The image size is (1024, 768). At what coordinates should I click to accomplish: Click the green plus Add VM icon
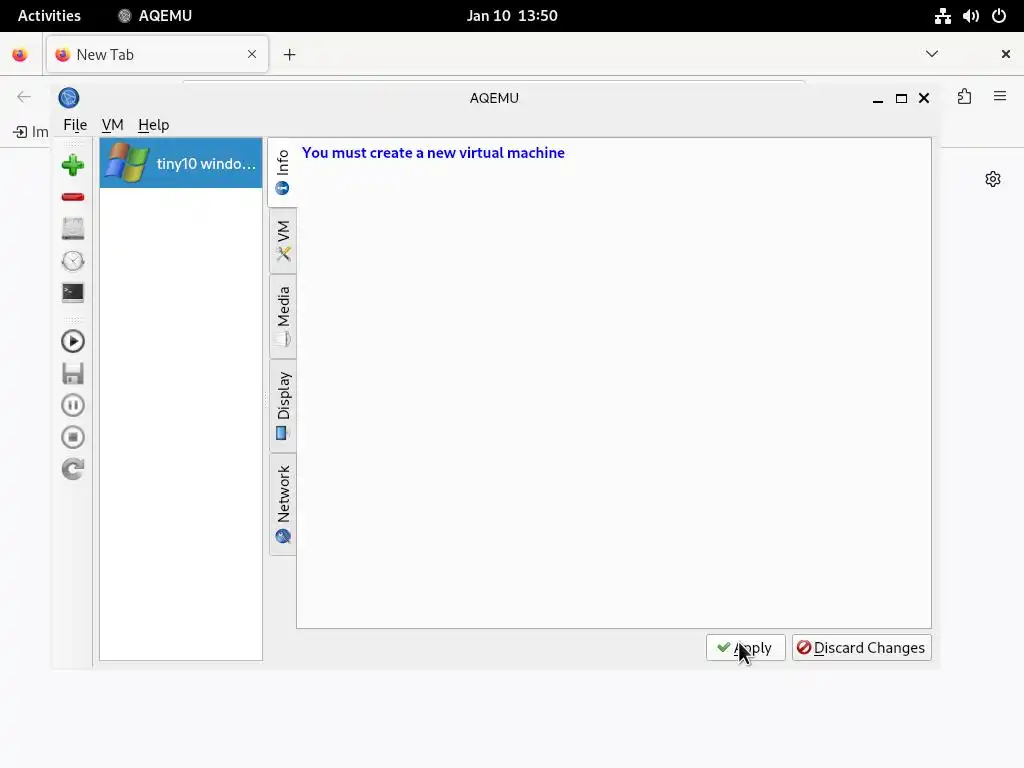72,165
